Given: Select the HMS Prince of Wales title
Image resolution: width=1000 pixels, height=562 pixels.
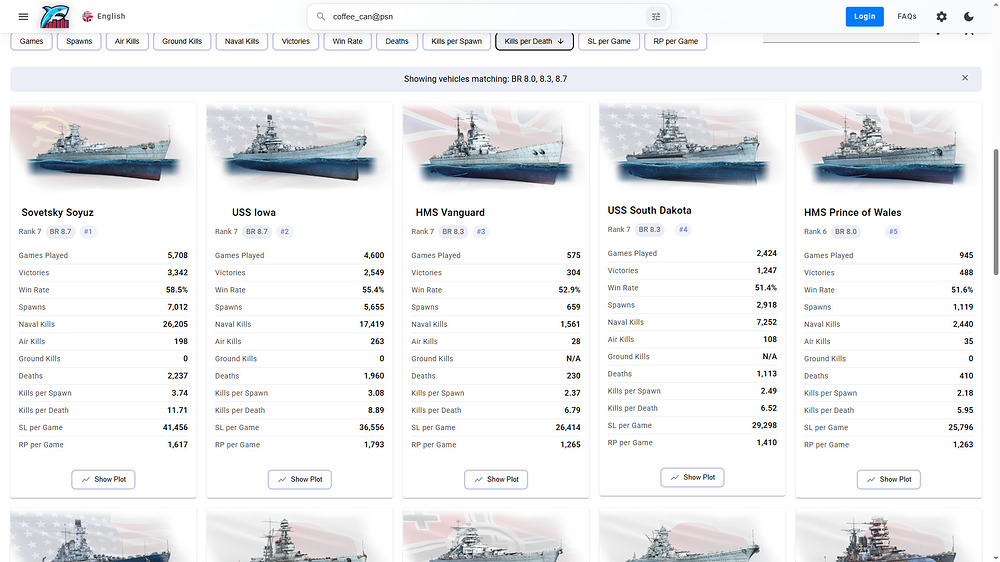Looking at the screenshot, I should [853, 212].
